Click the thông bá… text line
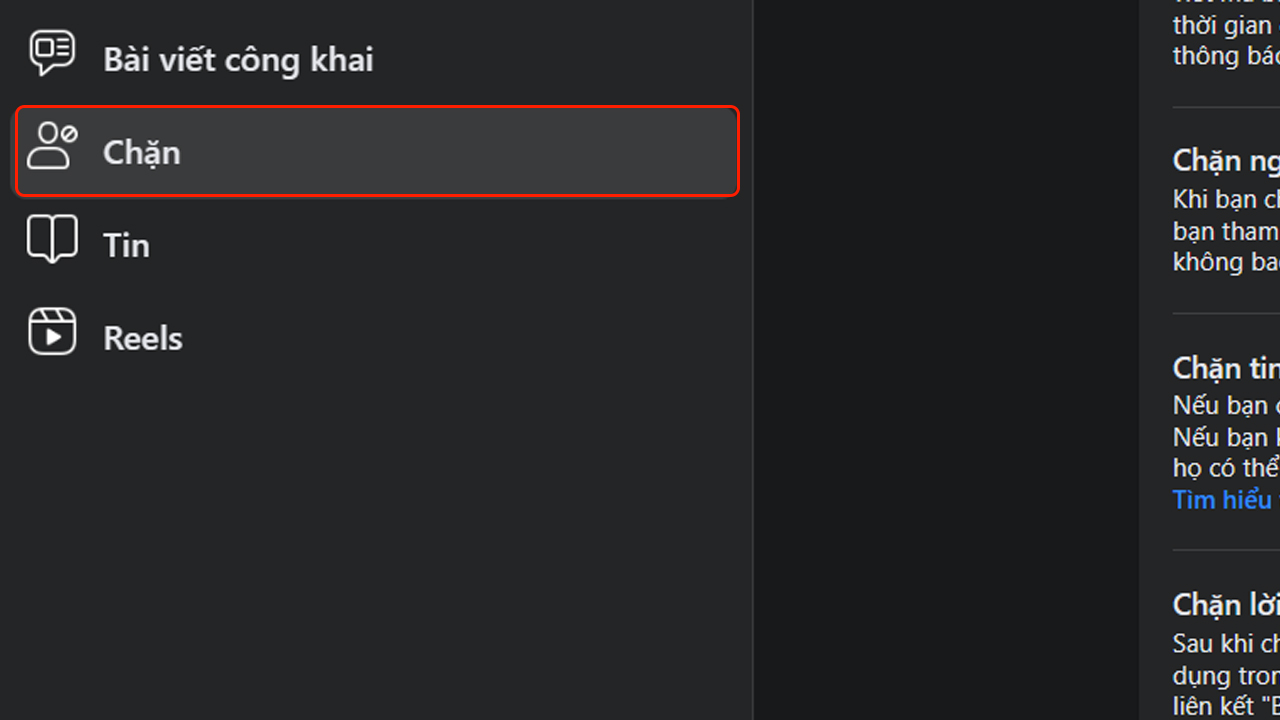This screenshot has height=720, width=1280. (x=1226, y=56)
